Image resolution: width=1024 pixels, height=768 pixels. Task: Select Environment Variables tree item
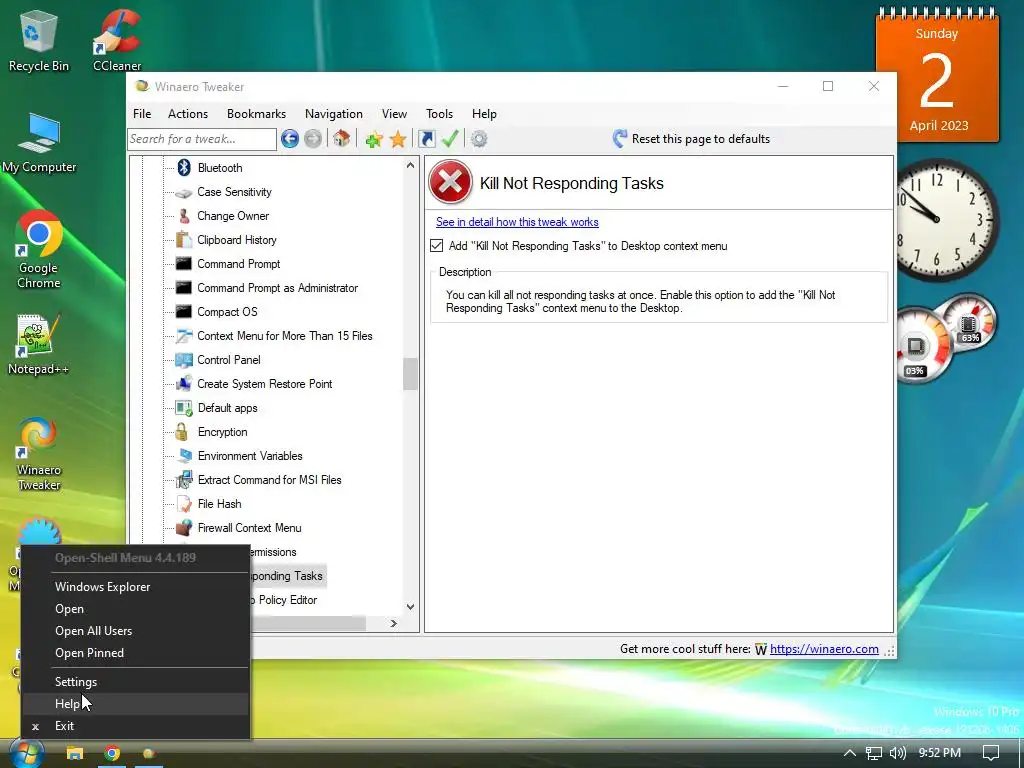(250, 456)
